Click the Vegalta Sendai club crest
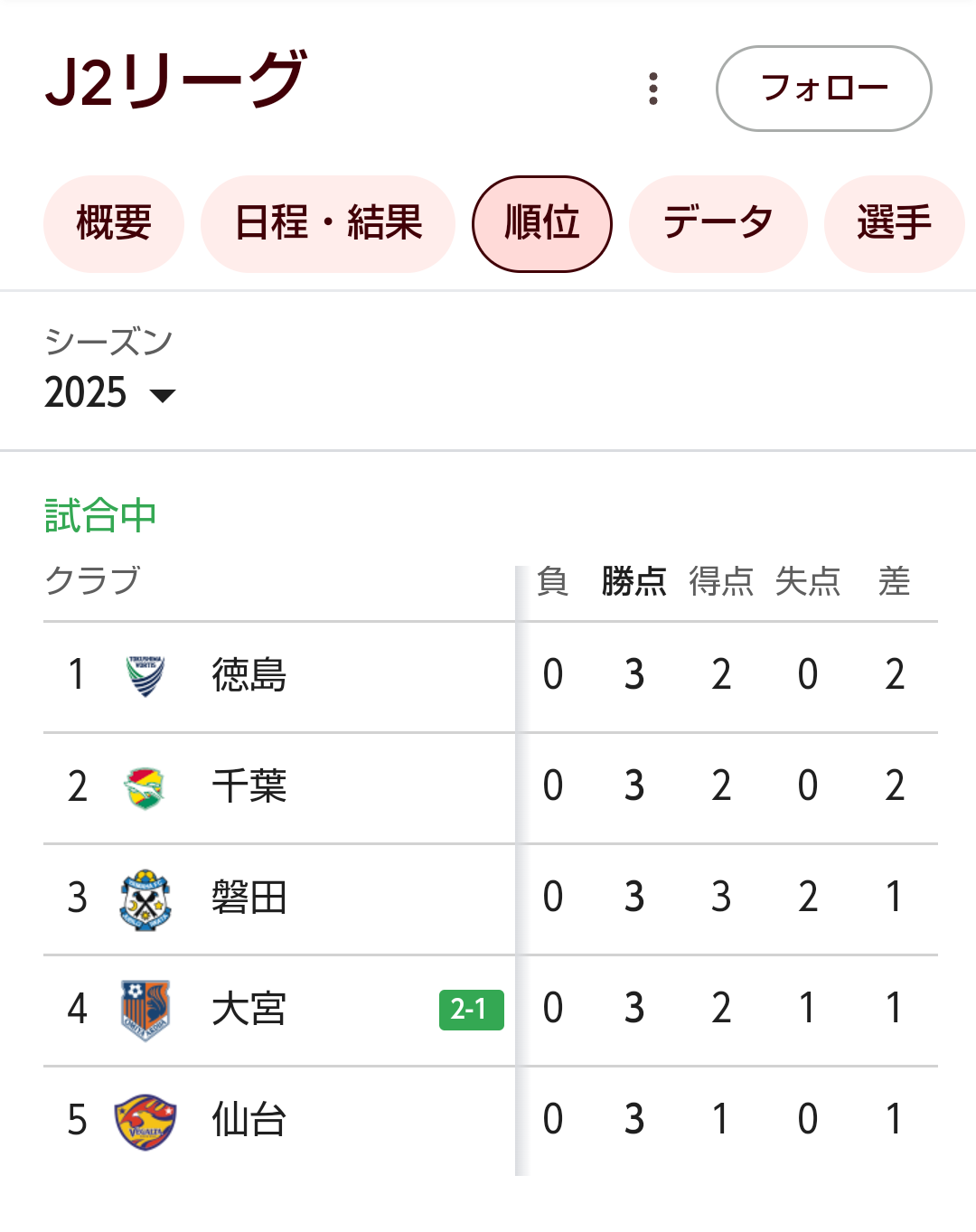Image resolution: width=976 pixels, height=1232 pixels. coord(145,1121)
